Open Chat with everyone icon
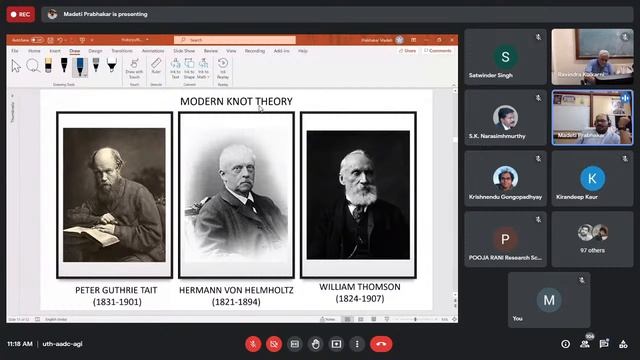Image resolution: width=640 pixels, height=360 pixels. click(x=604, y=344)
